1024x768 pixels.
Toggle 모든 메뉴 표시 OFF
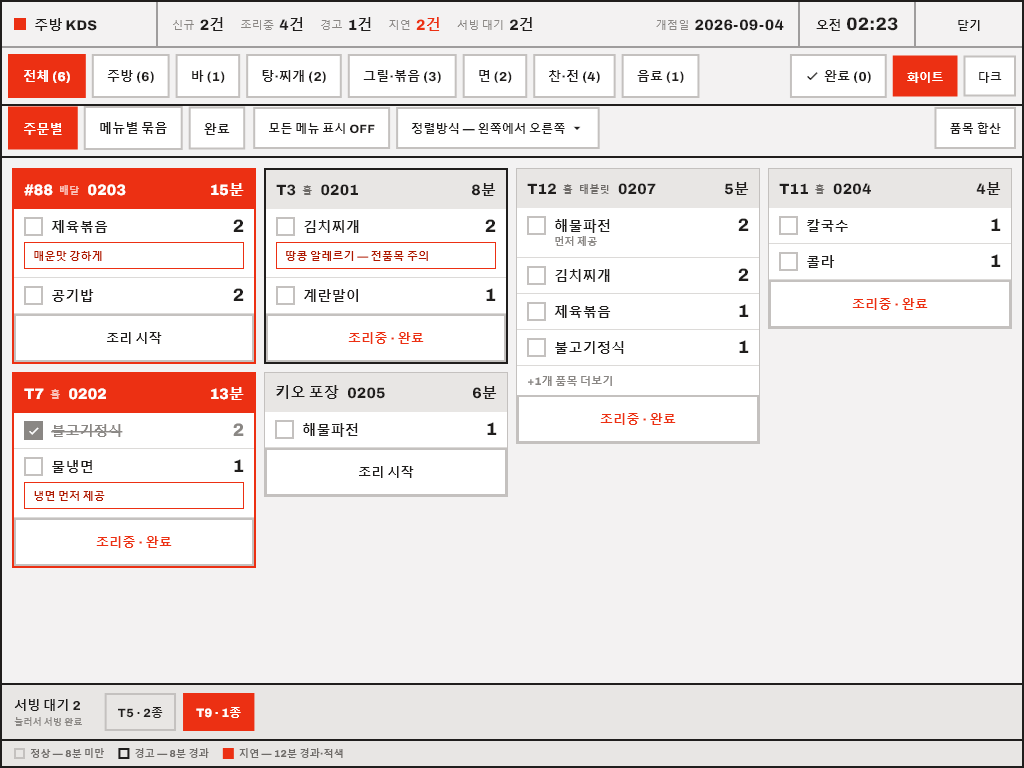pos(321,129)
